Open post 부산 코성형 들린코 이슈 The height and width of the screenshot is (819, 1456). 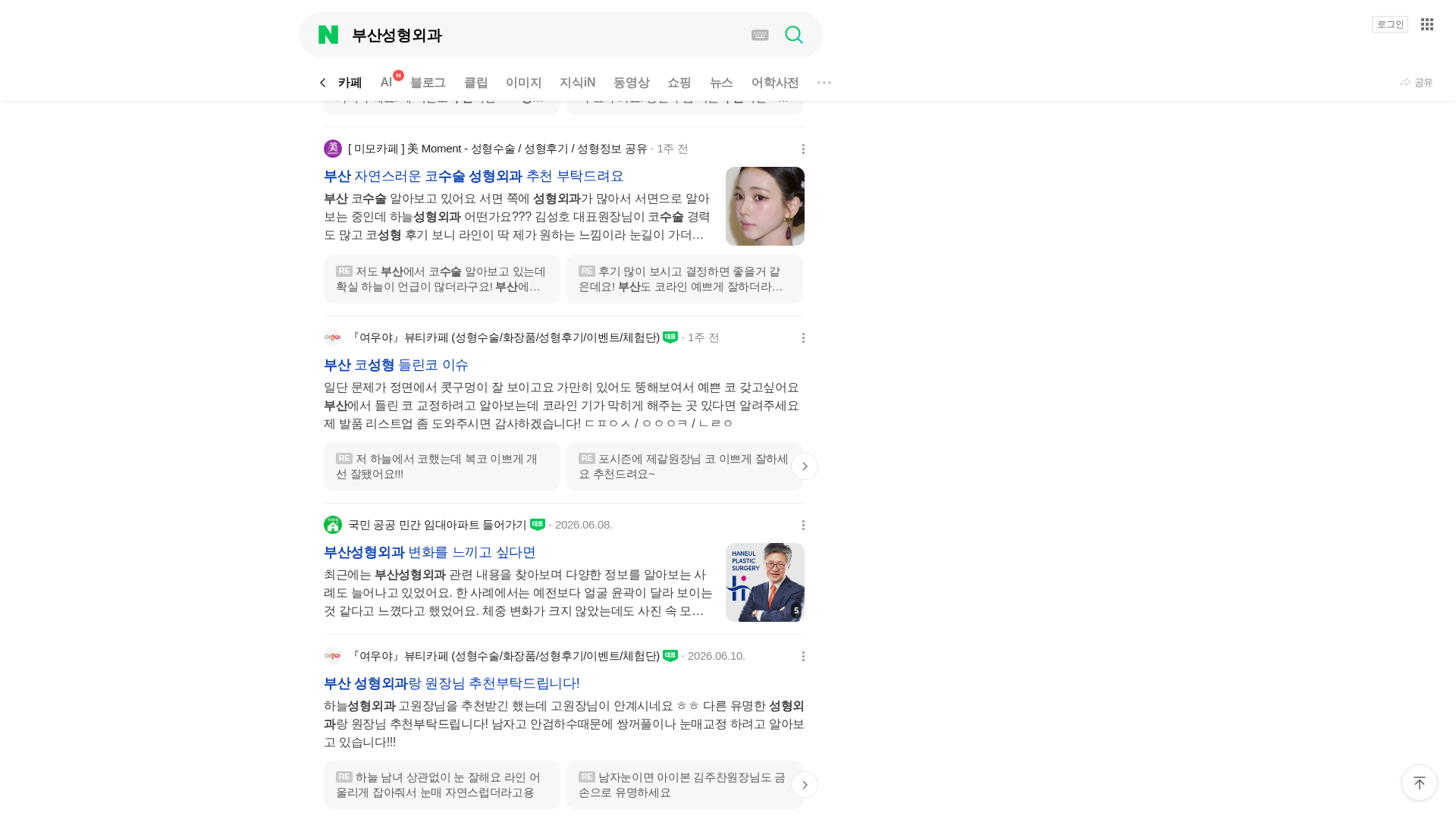point(397,365)
